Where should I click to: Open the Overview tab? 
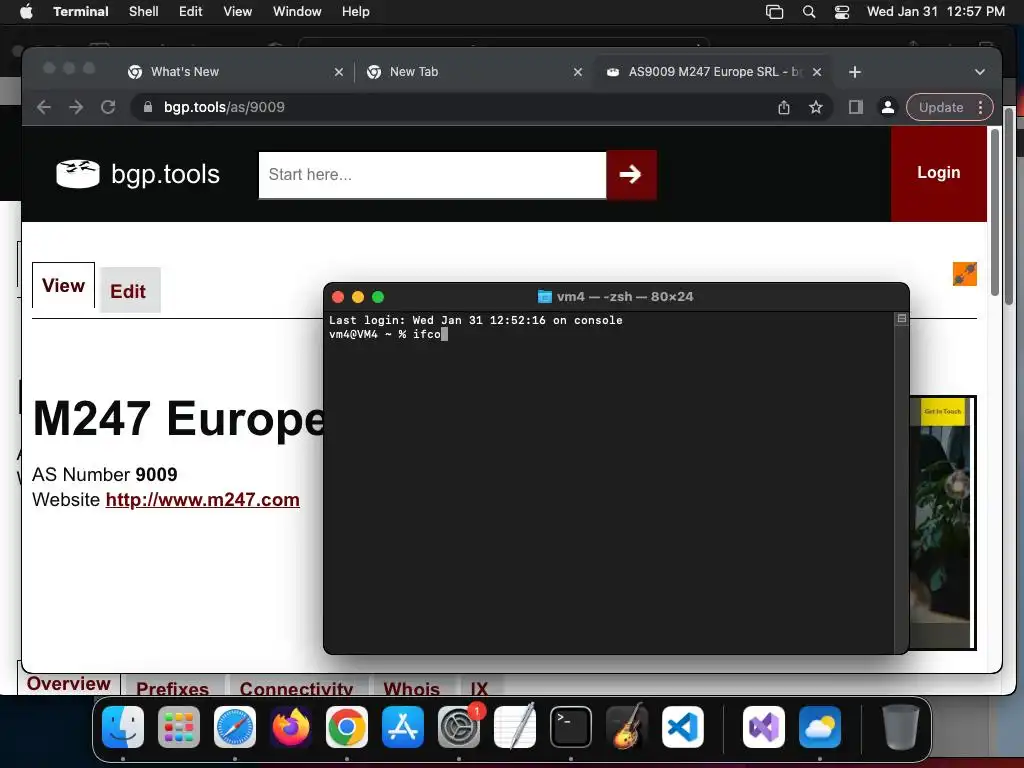coord(69,684)
